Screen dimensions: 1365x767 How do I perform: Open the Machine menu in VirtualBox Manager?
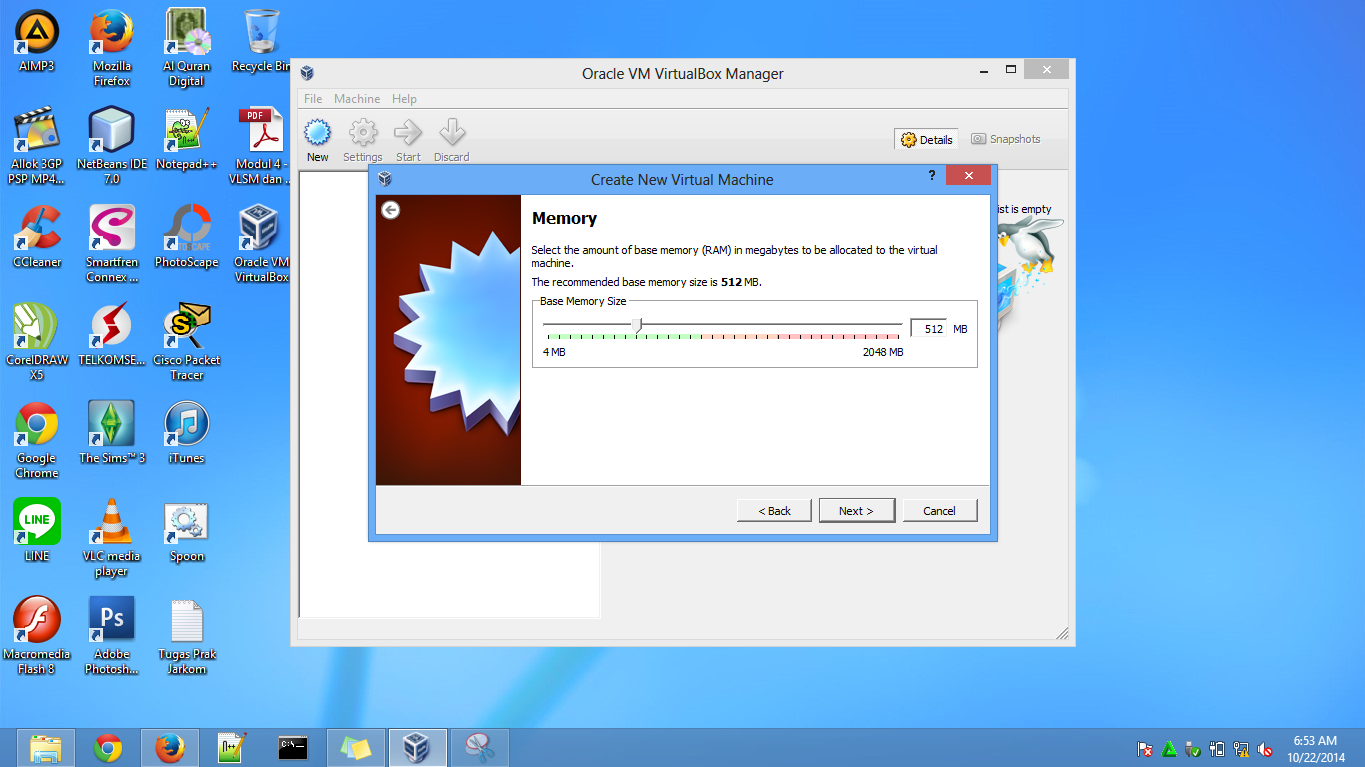pyautogui.click(x=357, y=99)
